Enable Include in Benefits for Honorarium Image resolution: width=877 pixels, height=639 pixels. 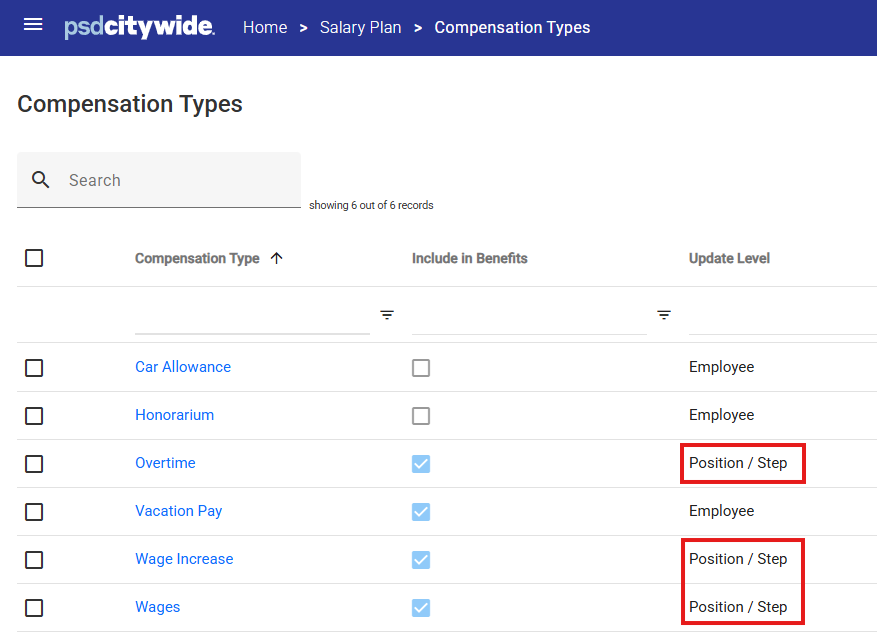coord(421,416)
